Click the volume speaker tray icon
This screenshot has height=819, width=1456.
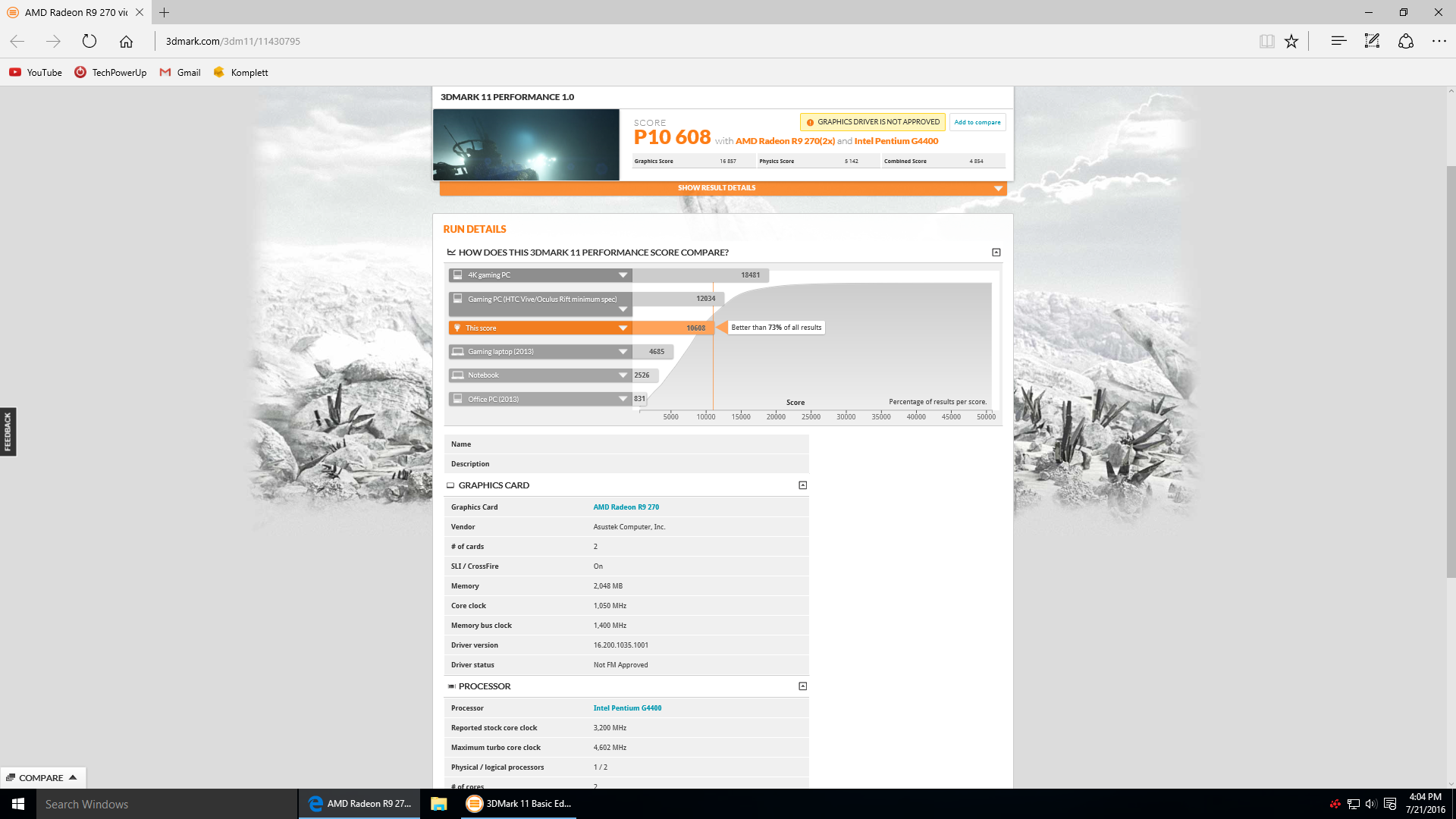(x=1371, y=804)
